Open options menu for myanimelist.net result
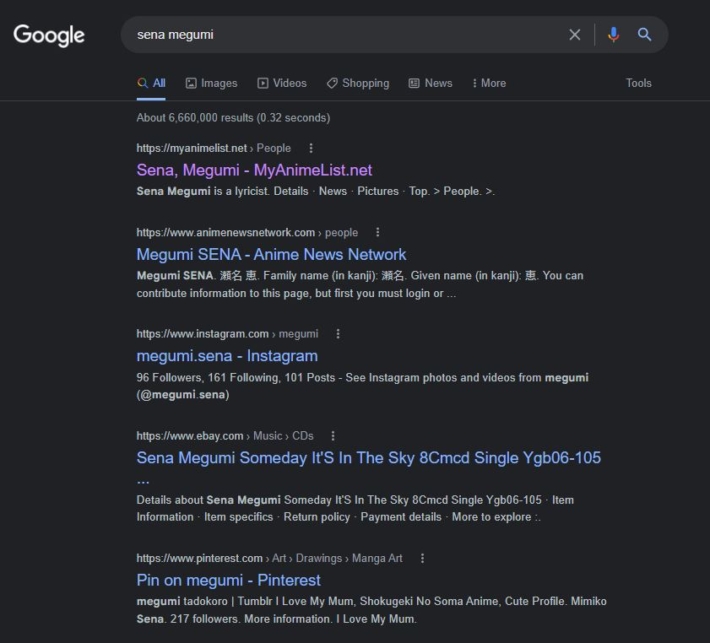 coord(311,148)
